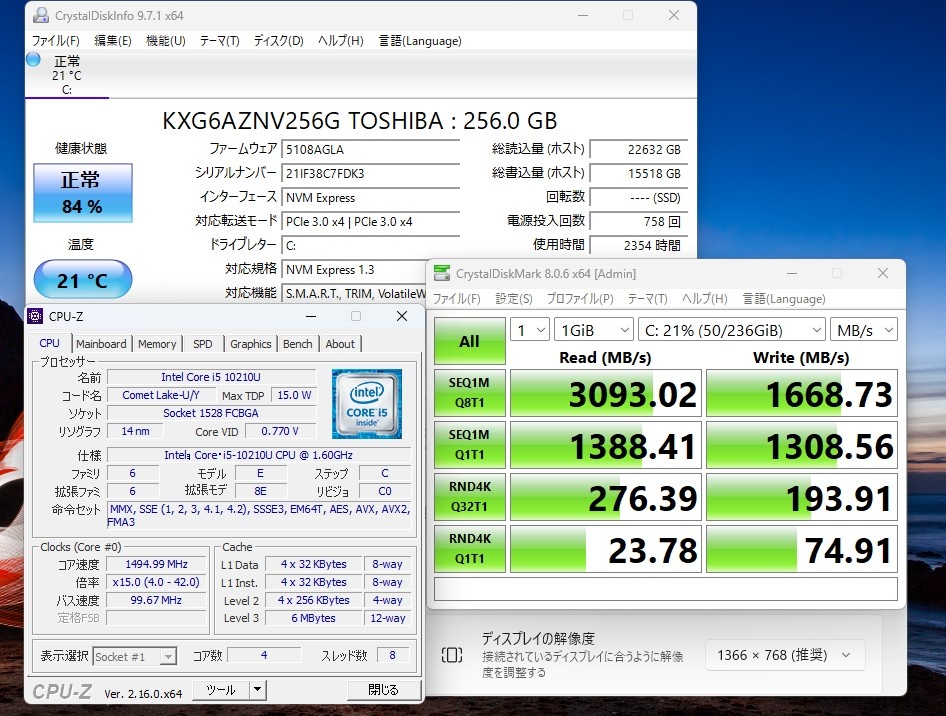The width and height of the screenshot is (946, 716).
Task: Open the test count dropdown showing 1
Action: coord(530,330)
